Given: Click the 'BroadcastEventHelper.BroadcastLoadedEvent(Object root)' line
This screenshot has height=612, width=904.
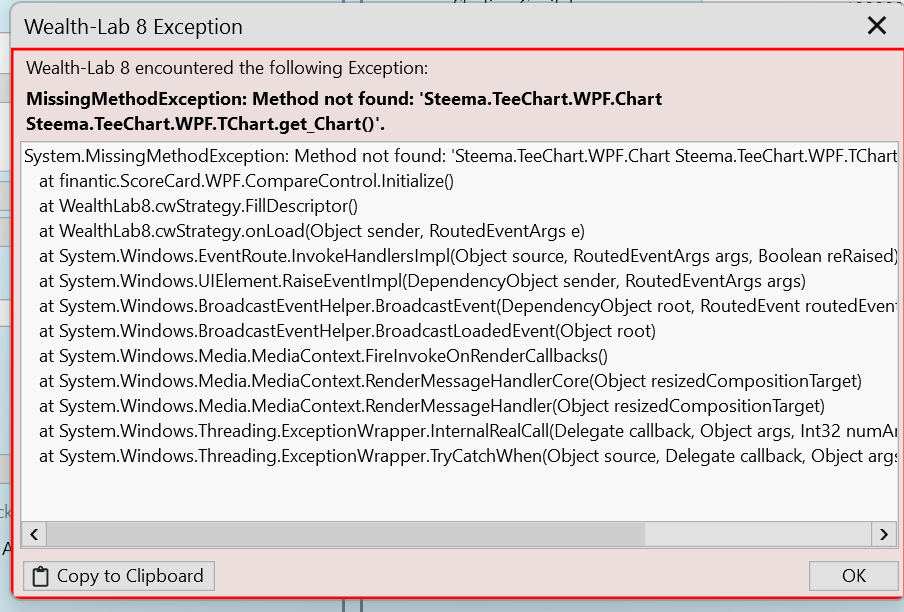Looking at the screenshot, I should coord(348,331).
